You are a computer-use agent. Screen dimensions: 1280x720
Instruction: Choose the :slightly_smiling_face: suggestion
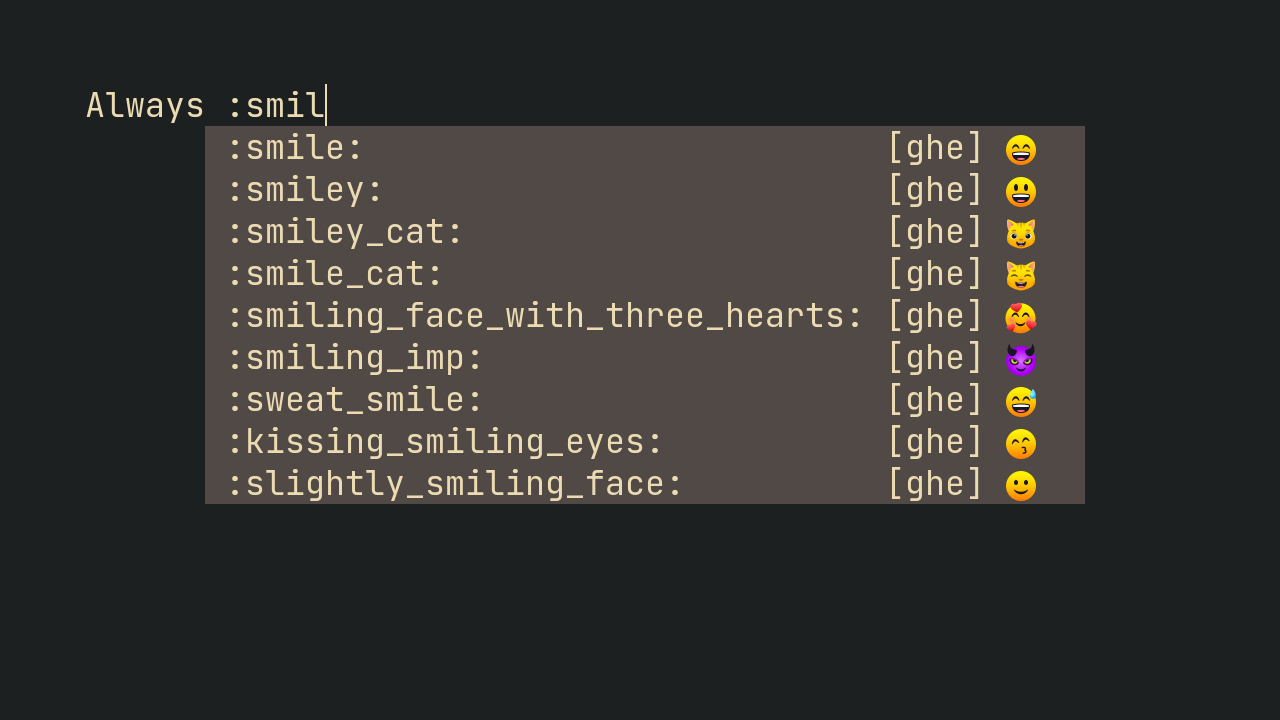click(455, 484)
